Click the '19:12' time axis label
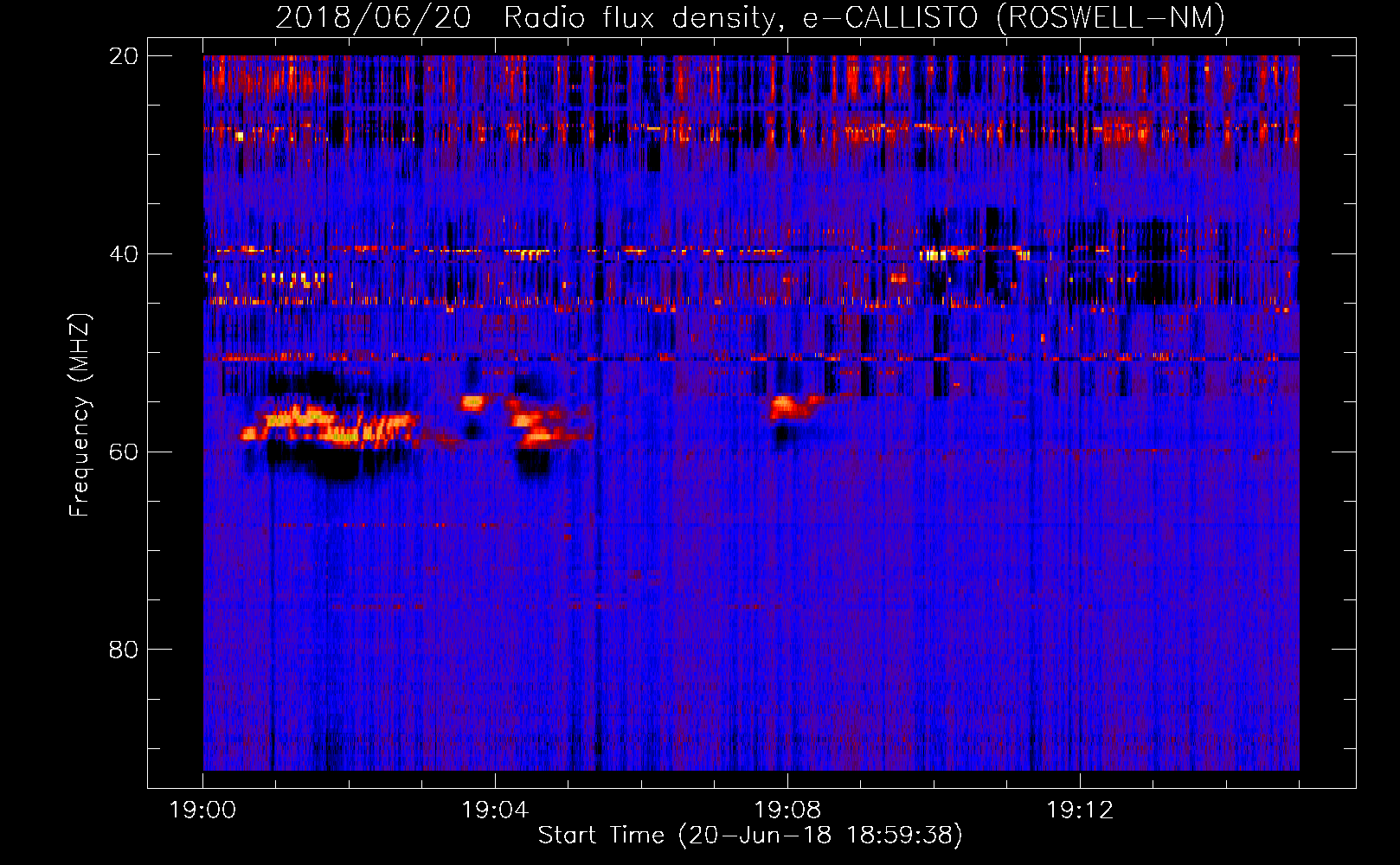1400x865 pixels. click(1080, 811)
